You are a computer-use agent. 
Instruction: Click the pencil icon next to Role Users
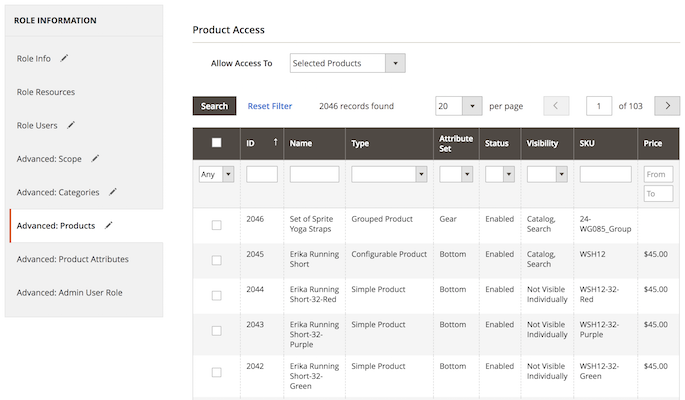(x=71, y=125)
